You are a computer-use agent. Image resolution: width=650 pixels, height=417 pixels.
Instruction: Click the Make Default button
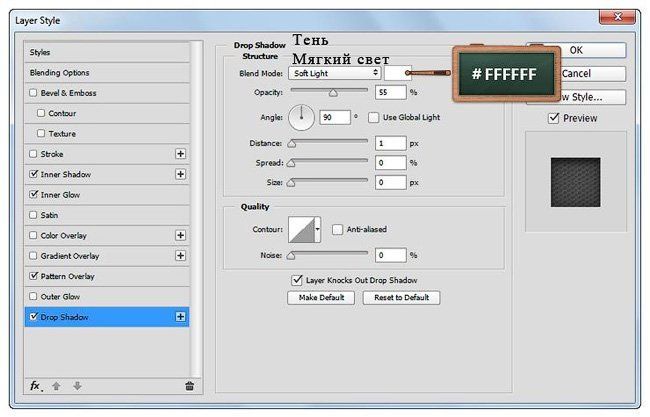(321, 298)
